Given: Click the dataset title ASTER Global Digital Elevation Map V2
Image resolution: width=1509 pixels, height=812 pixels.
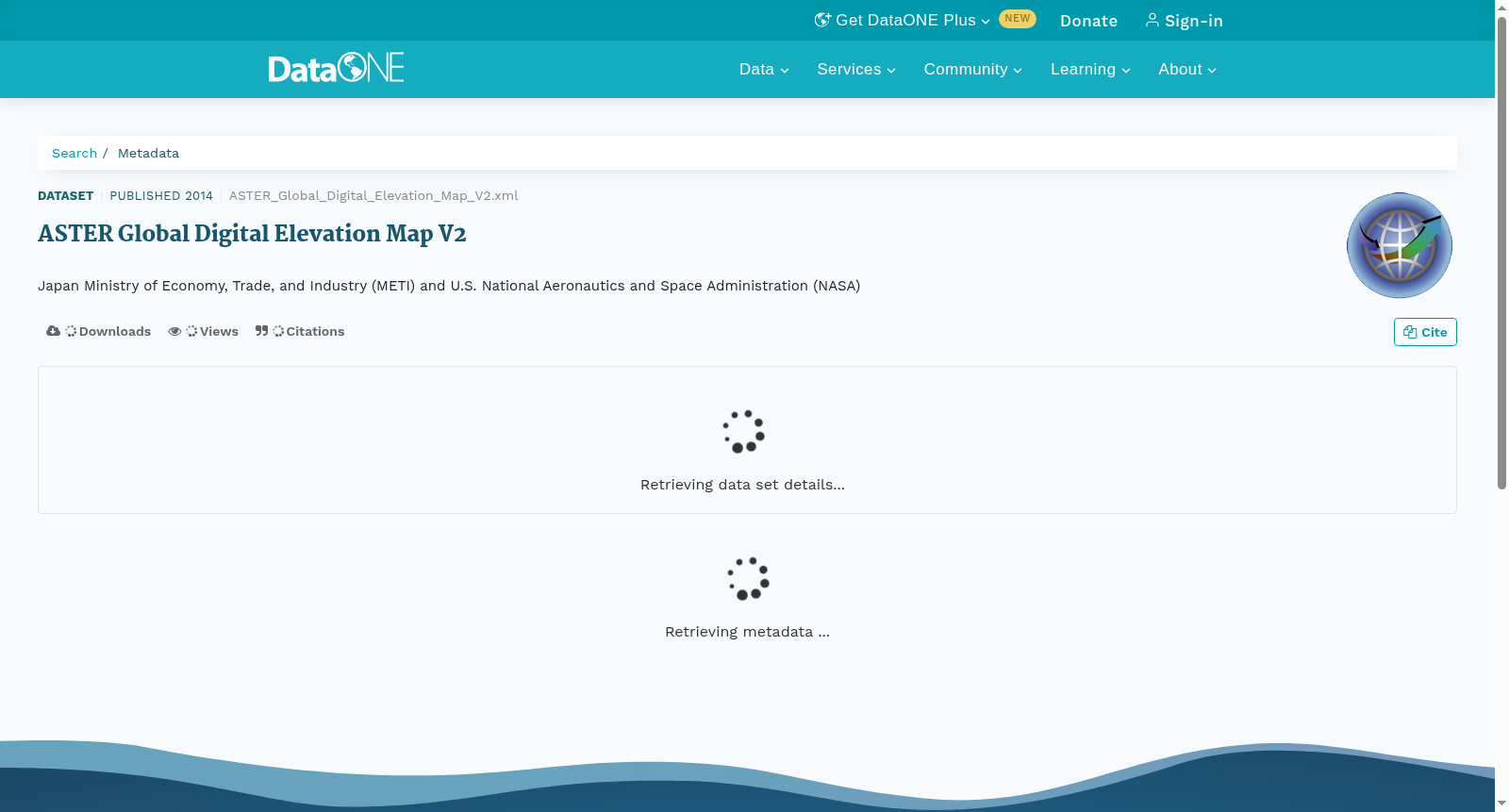Looking at the screenshot, I should coord(252,234).
